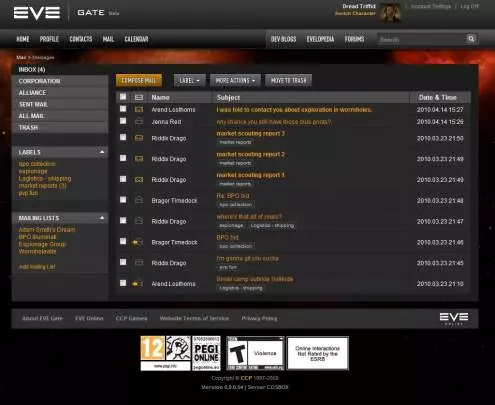This screenshot has height=405, width=495.
Task: Open Calendar in navigation bar
Action: click(x=136, y=39)
